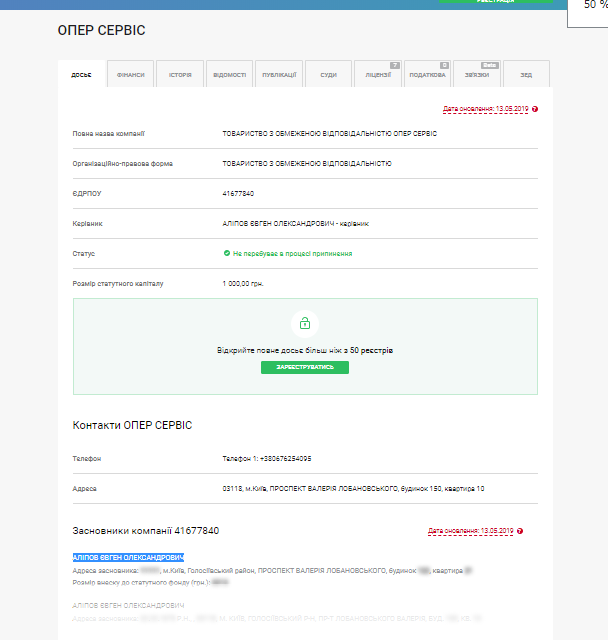
Task: Click the help icon beside the top update date
Action: (x=535, y=109)
